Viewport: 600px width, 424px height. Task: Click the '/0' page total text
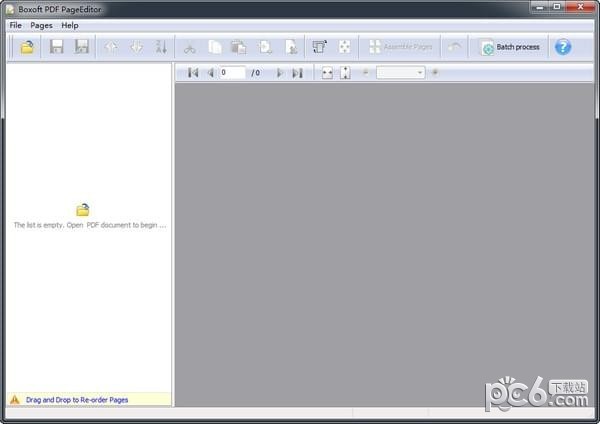[256, 73]
